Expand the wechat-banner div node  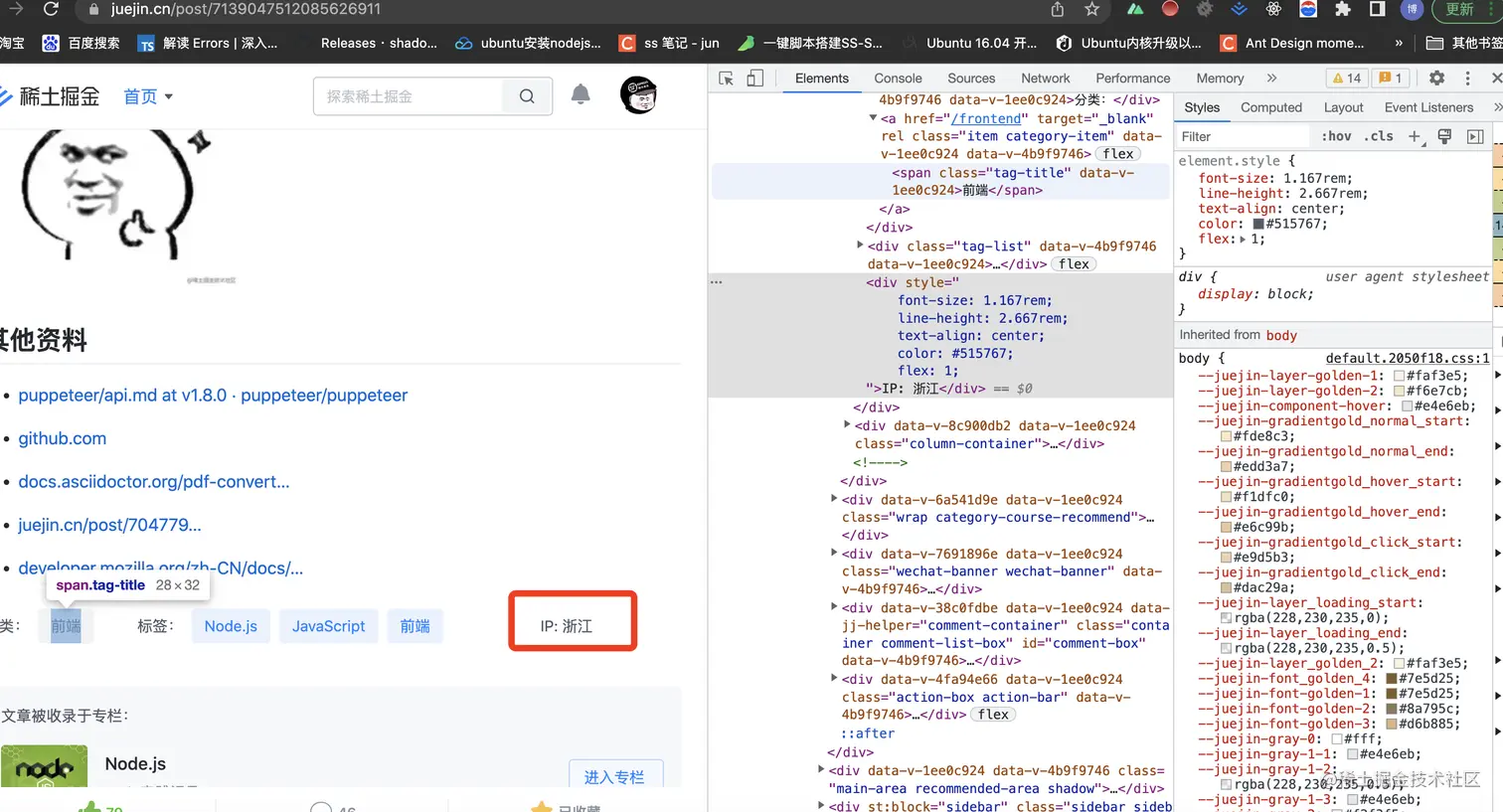[834, 554]
